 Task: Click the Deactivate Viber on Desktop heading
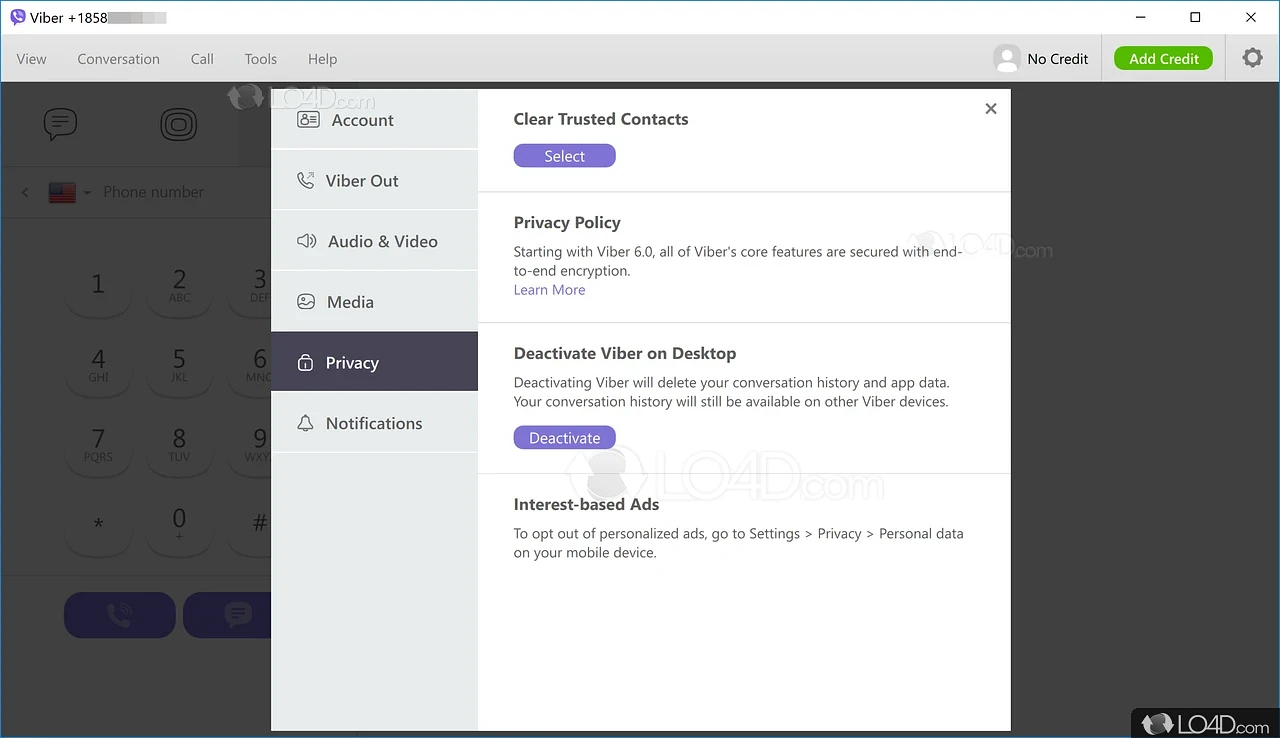coord(625,353)
